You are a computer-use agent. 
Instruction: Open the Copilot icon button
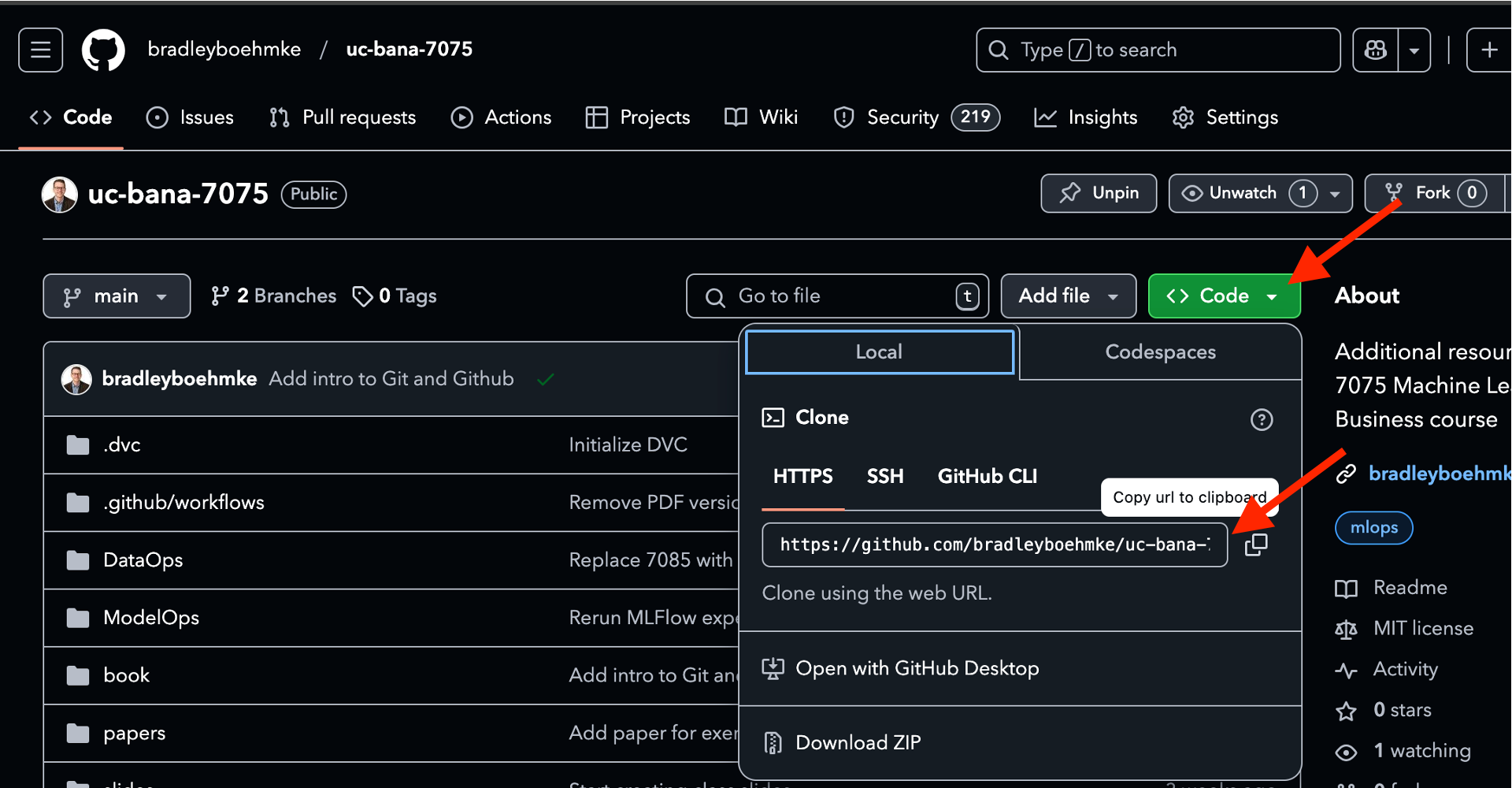point(1375,50)
